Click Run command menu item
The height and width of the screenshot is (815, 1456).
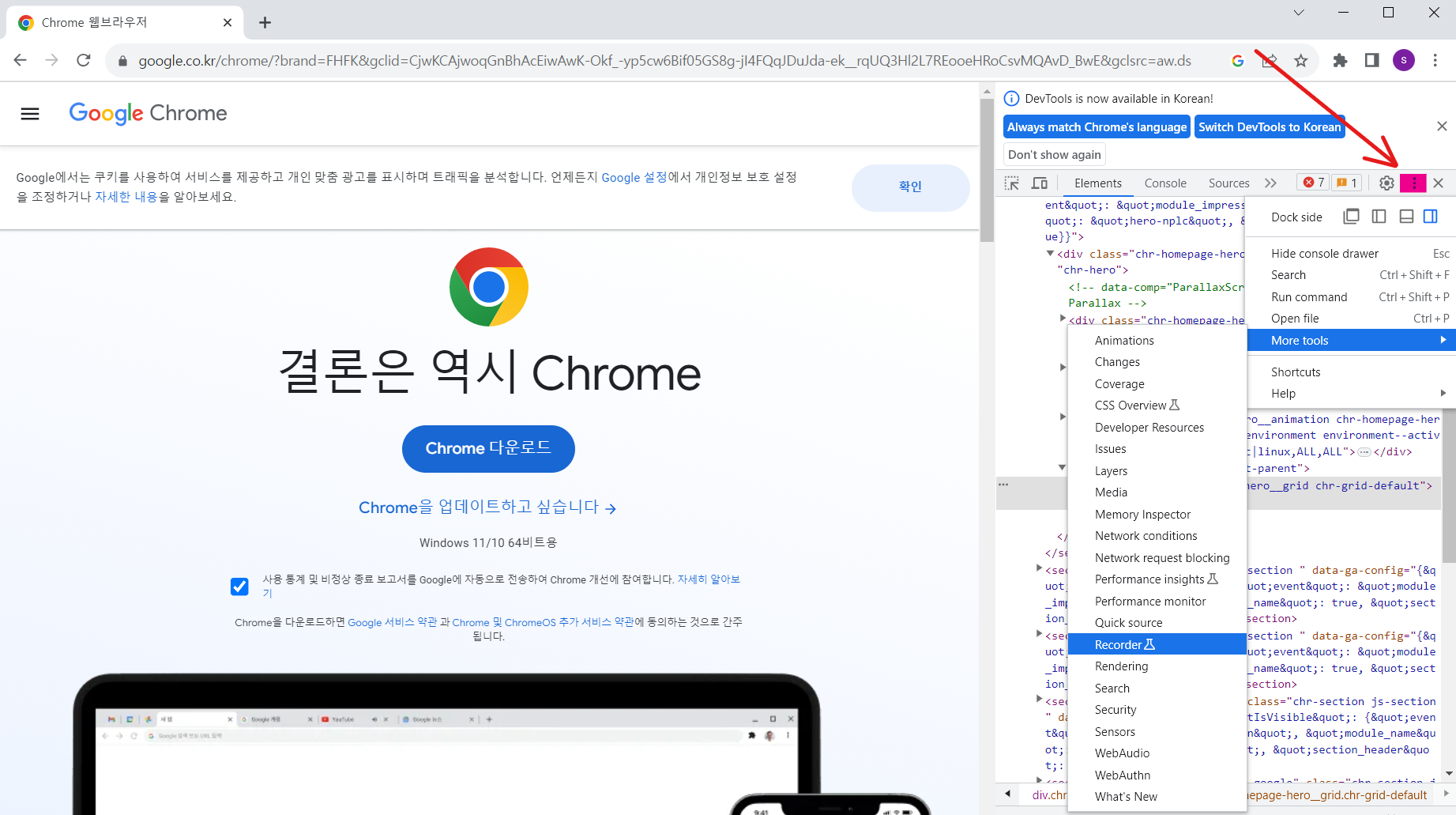click(1351, 296)
